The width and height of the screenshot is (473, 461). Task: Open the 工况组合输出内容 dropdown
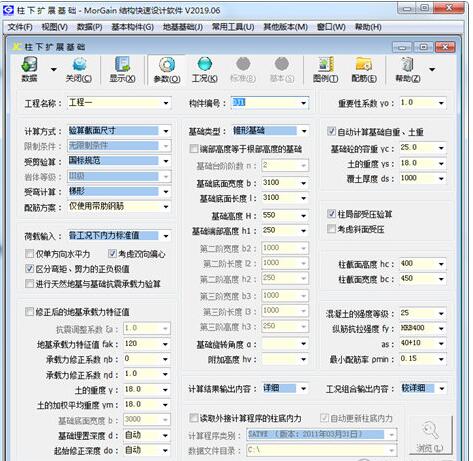click(x=442, y=389)
